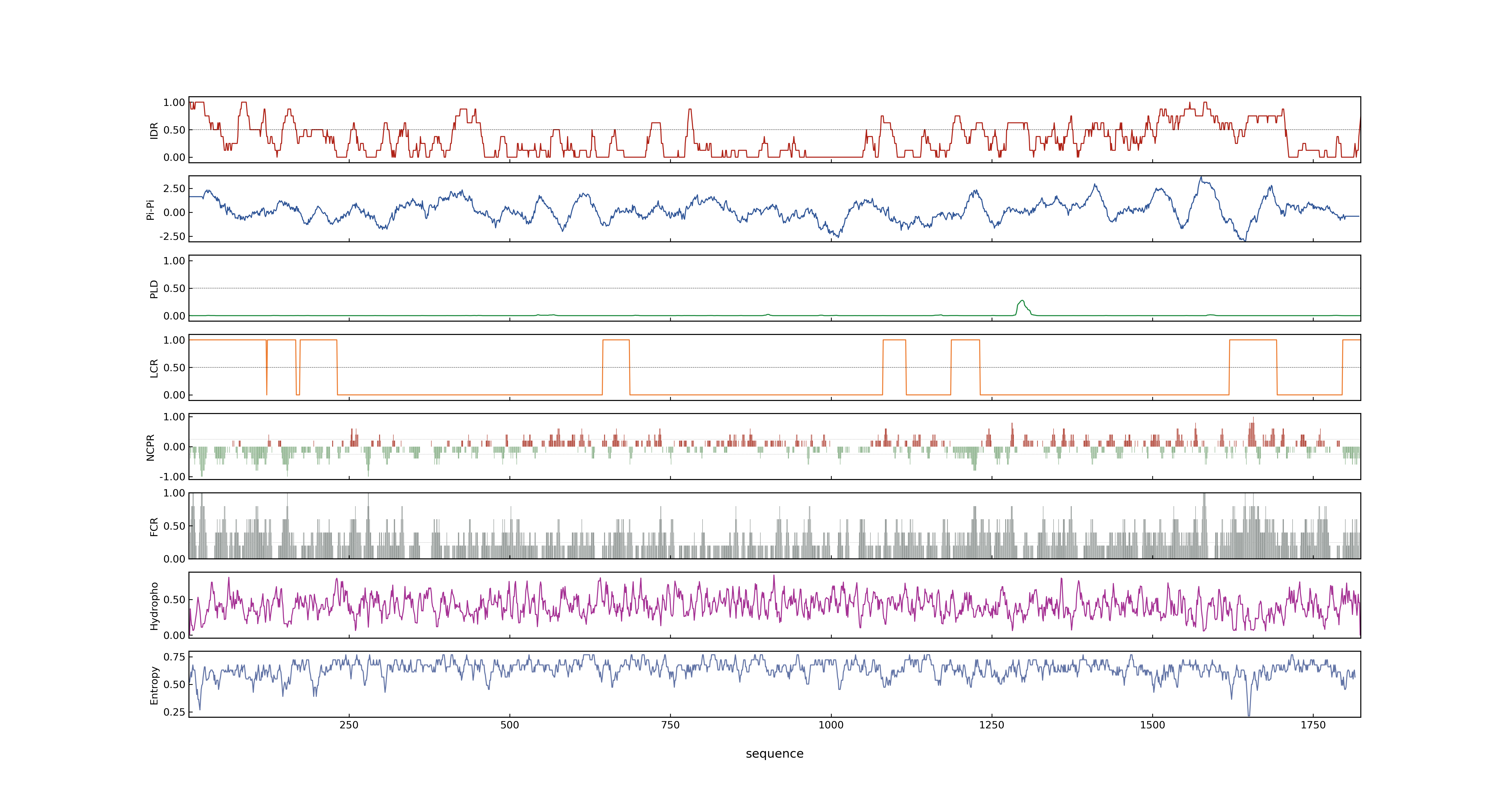Screen dimensions: 1512x806
Task: Click the 0.00 tick on Hydropho axis
Action: click(x=174, y=635)
